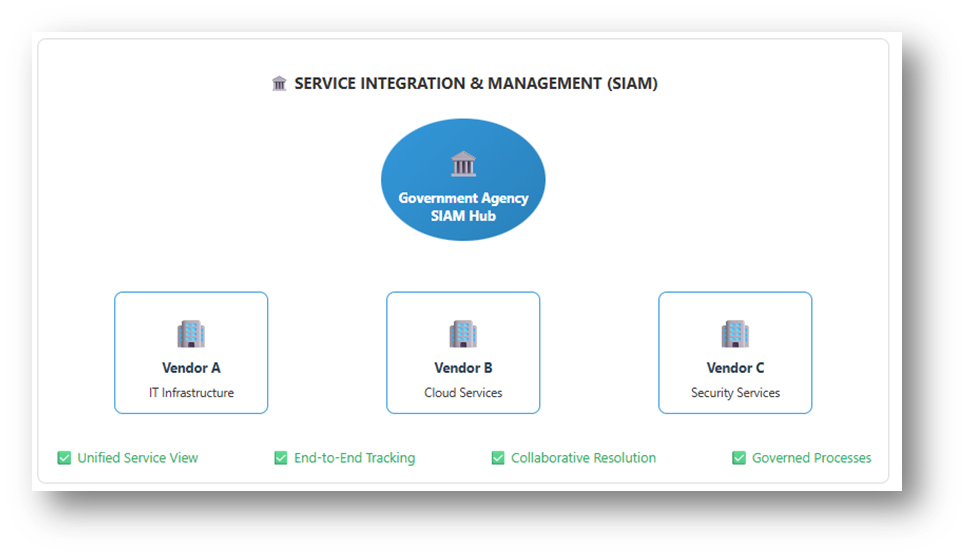Click the 'Security Services' subtitle

click(735, 393)
